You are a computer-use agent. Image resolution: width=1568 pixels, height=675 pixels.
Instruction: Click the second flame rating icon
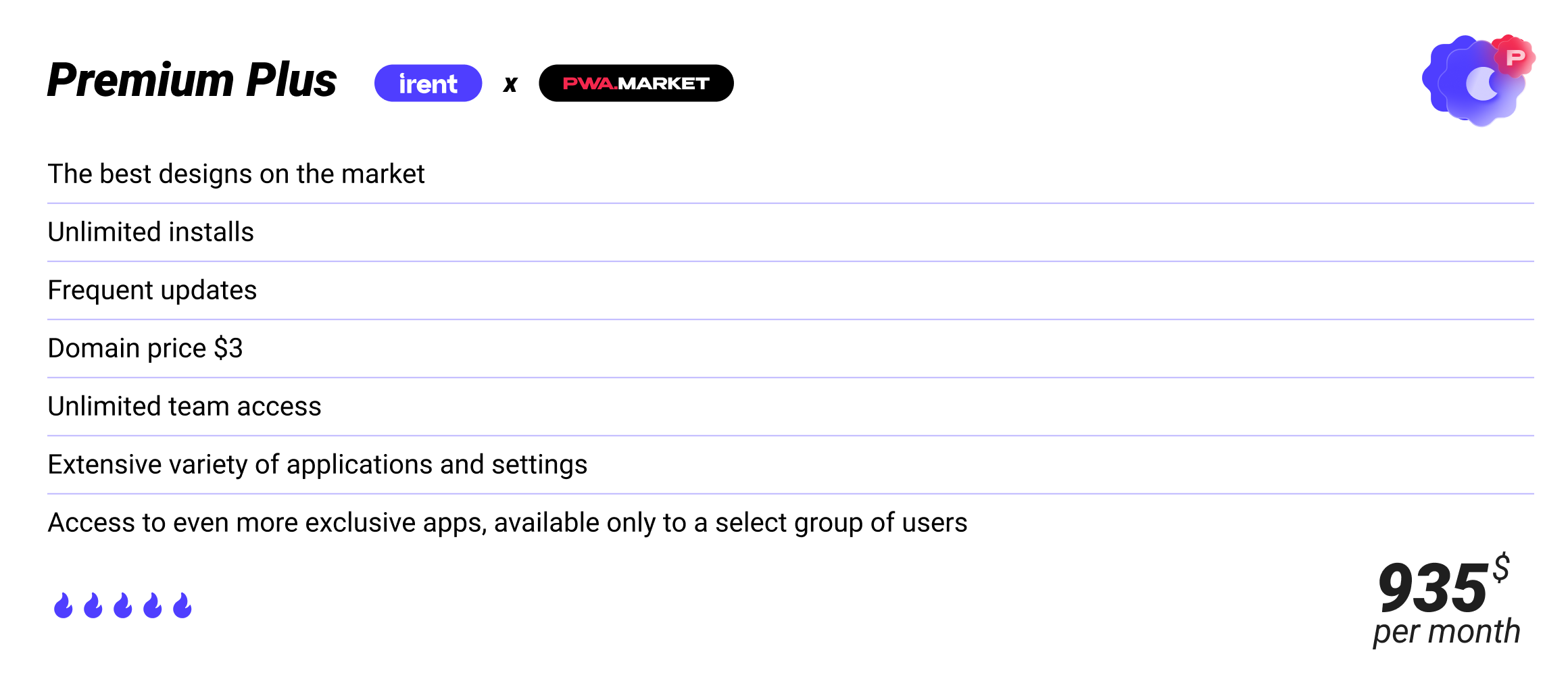tap(93, 605)
